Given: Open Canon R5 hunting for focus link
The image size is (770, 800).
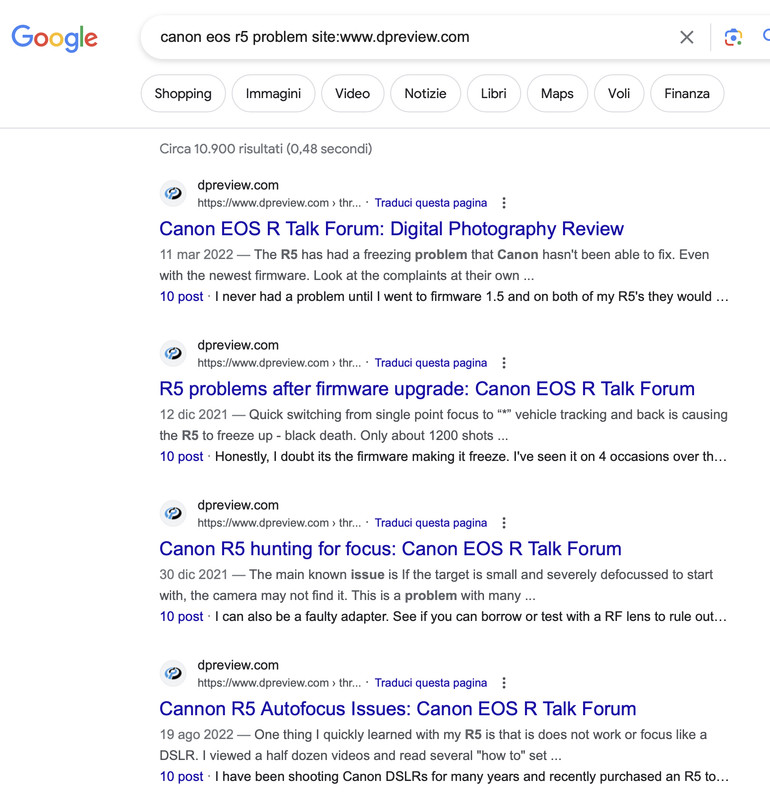Looking at the screenshot, I should 390,549.
